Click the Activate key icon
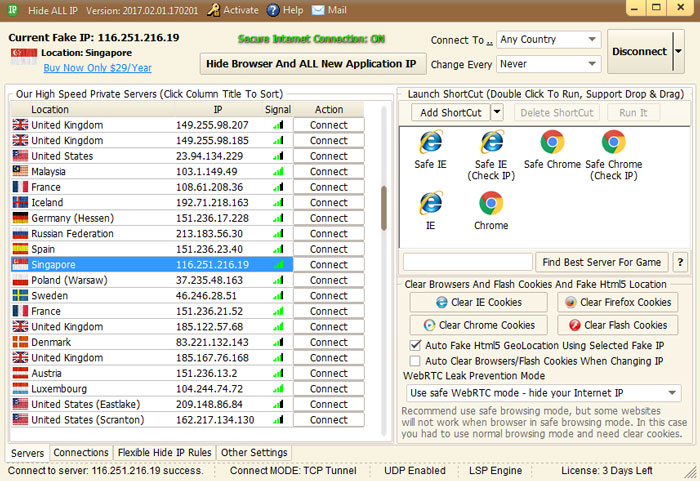Viewport: 700px width, 481px height. (214, 10)
